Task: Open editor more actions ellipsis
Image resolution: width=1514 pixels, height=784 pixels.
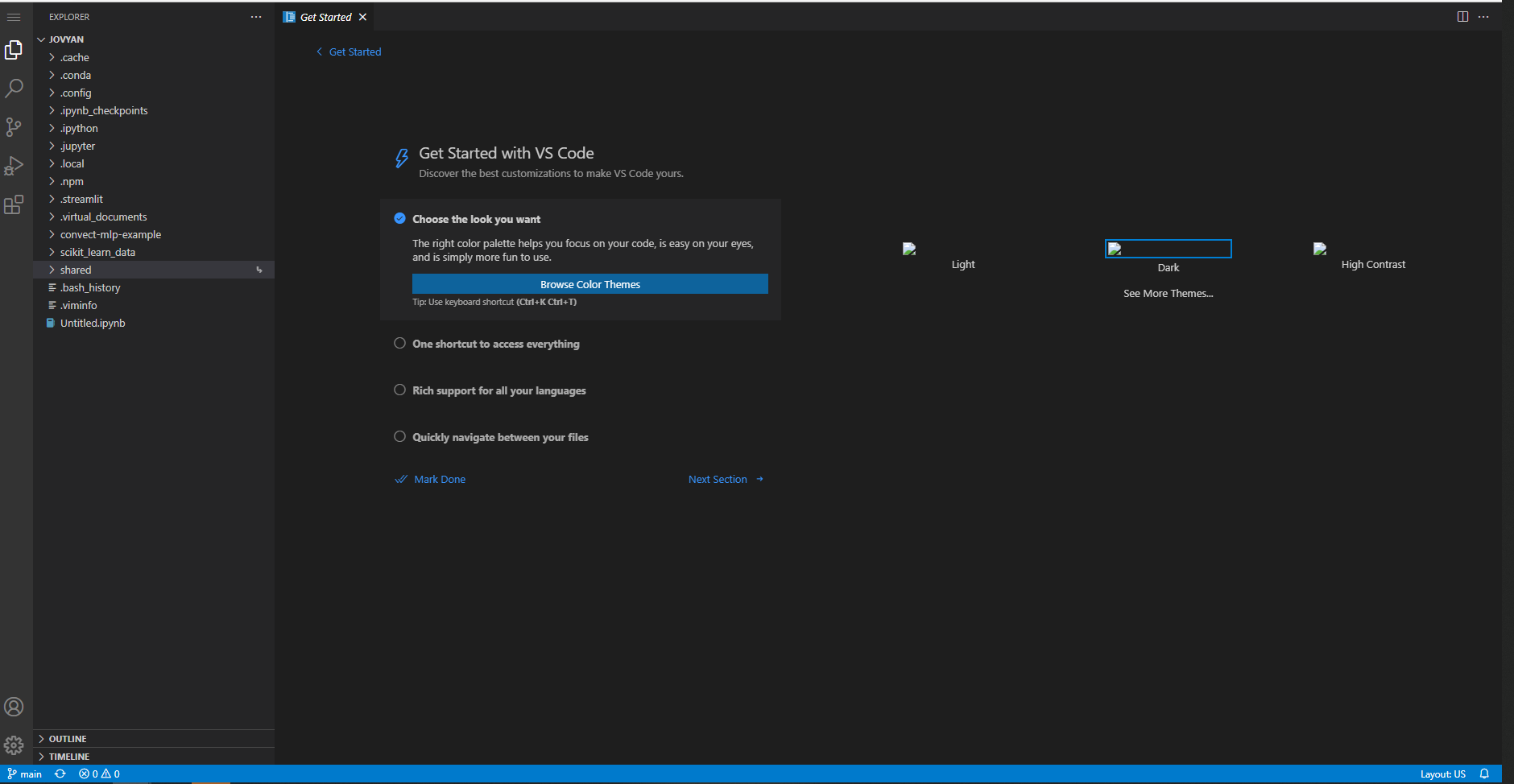Action: 1483,17
